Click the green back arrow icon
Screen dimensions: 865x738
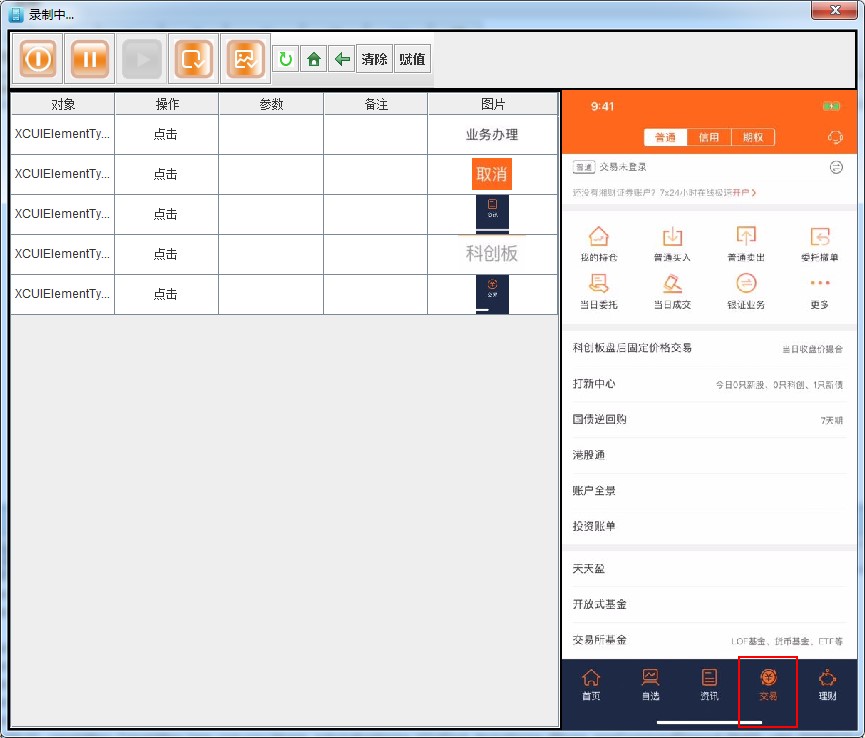tap(342, 60)
